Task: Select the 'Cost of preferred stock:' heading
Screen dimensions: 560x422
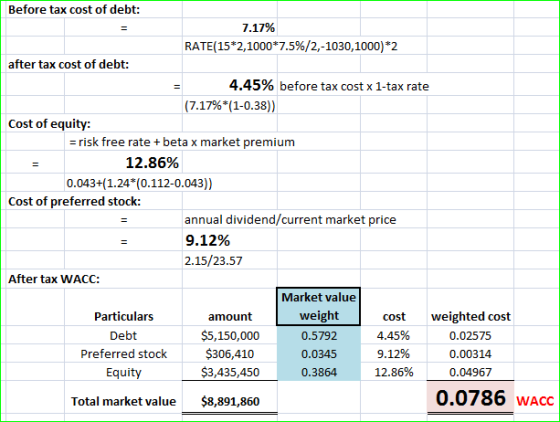Action: point(74,201)
